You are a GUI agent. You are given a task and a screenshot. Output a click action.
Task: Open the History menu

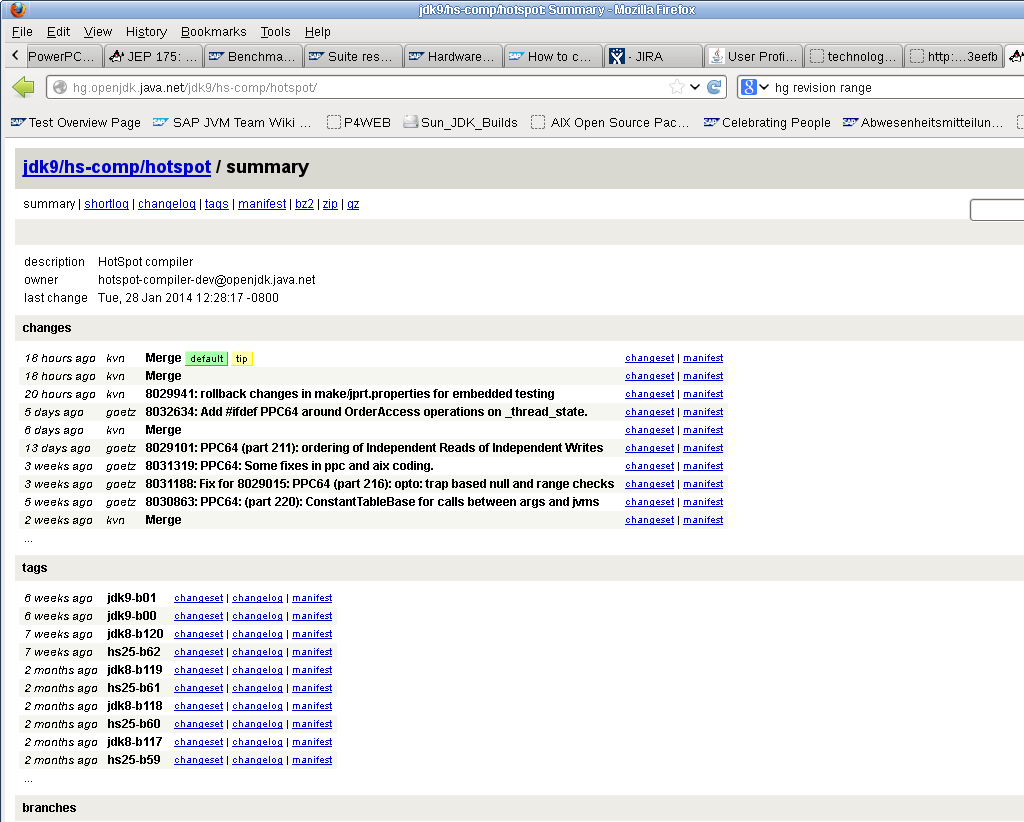[146, 32]
